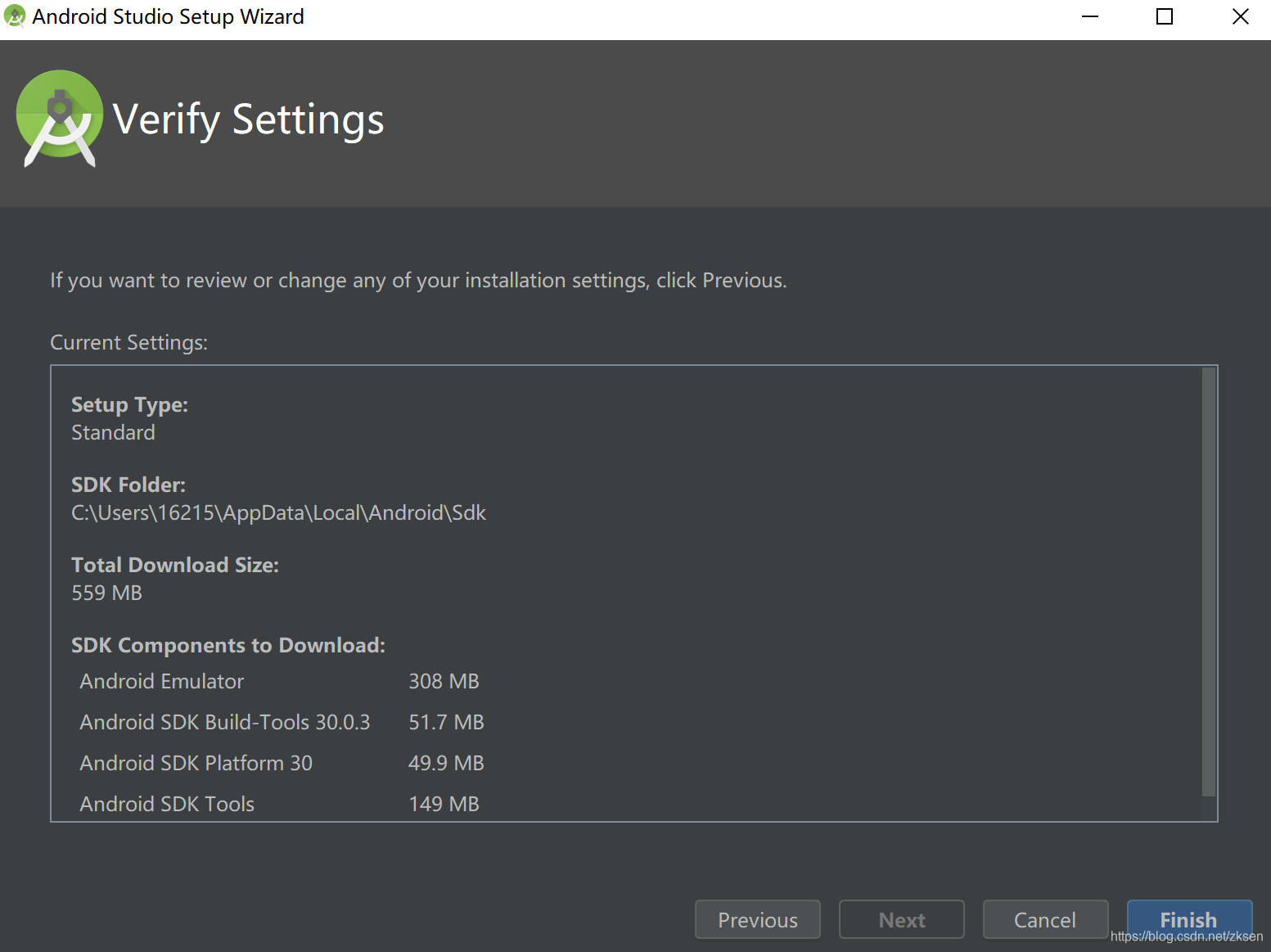Click the 'Verify Settings' title

(248, 120)
